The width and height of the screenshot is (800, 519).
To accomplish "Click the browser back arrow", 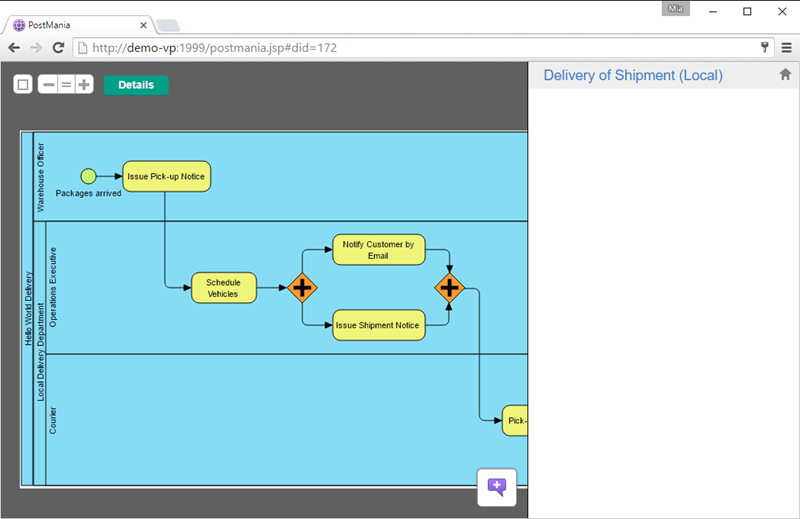I will 14,47.
